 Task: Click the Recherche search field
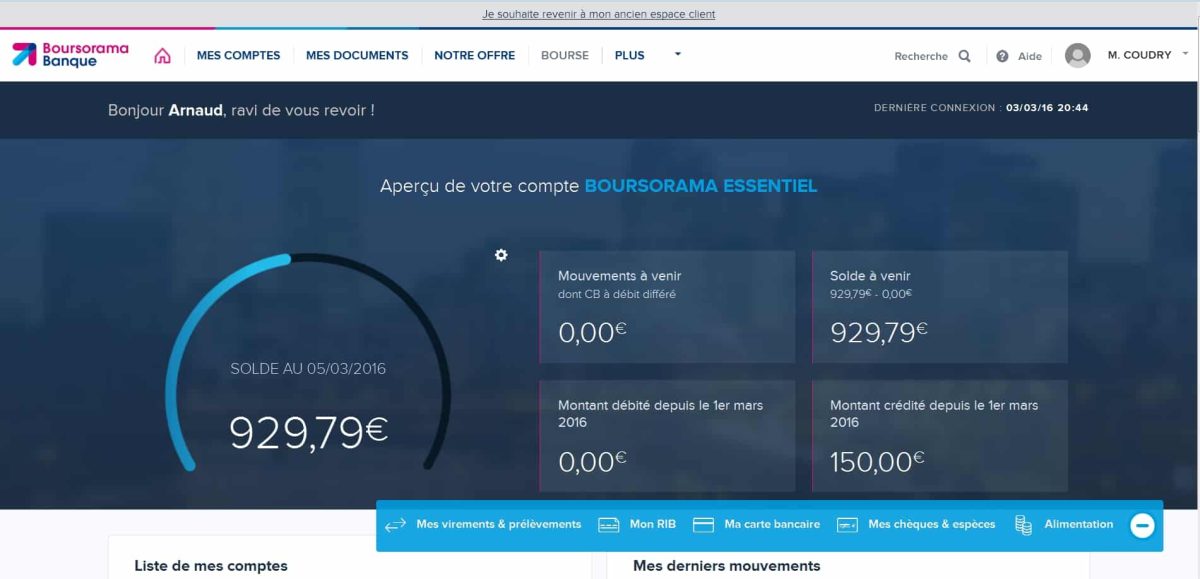point(921,57)
